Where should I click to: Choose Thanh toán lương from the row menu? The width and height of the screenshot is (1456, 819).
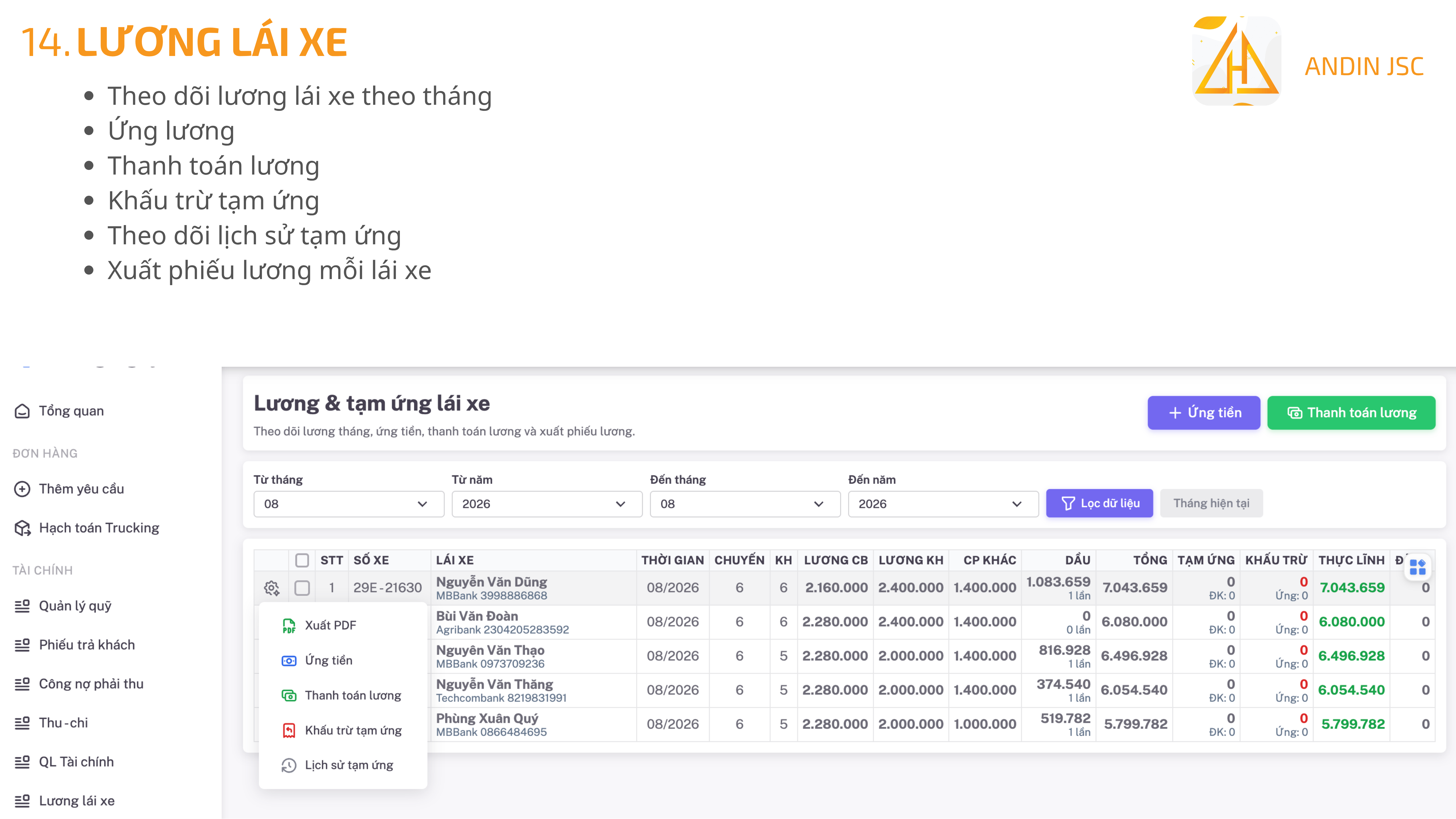click(342, 695)
